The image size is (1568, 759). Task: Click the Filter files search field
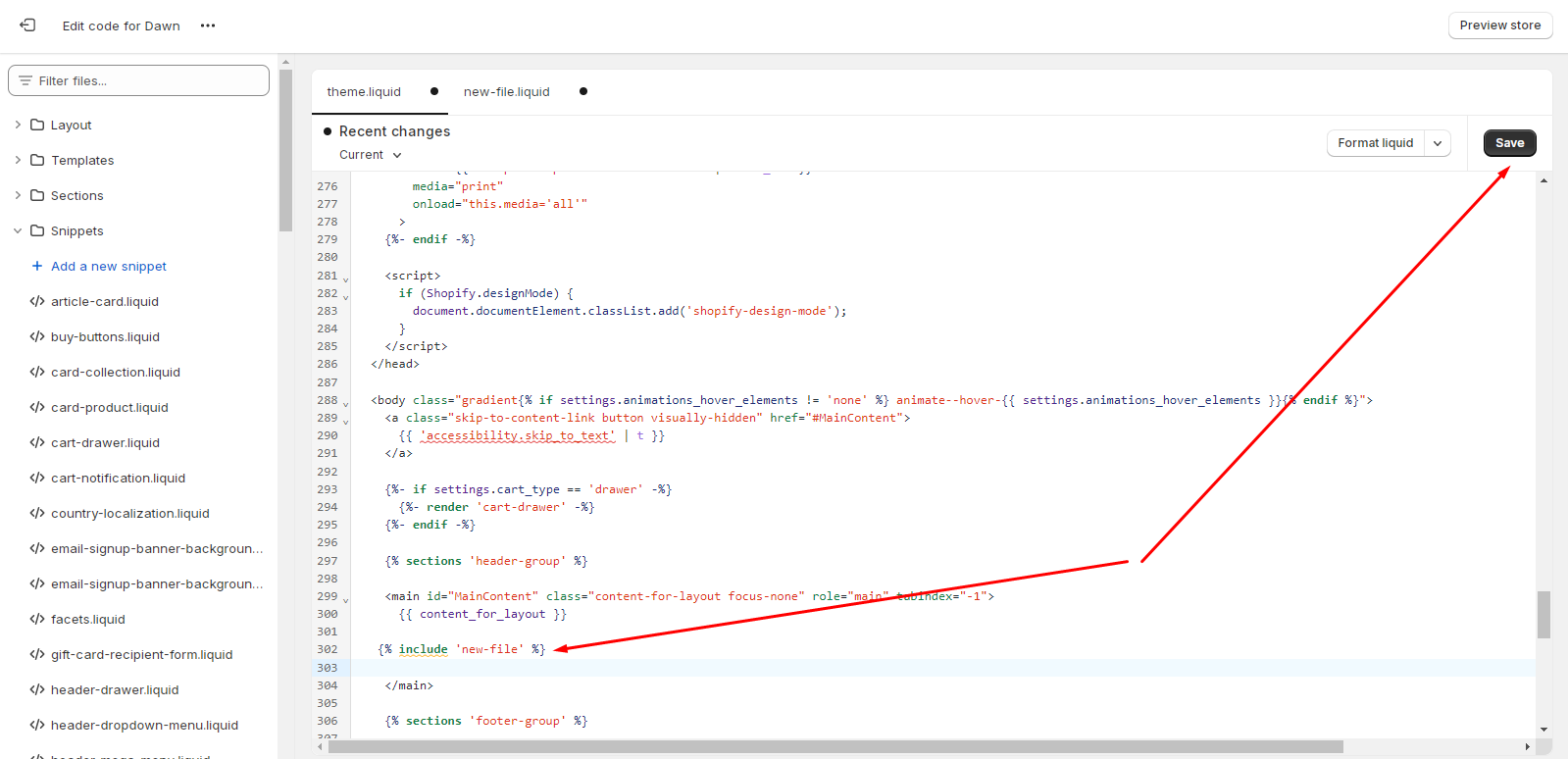tap(138, 80)
